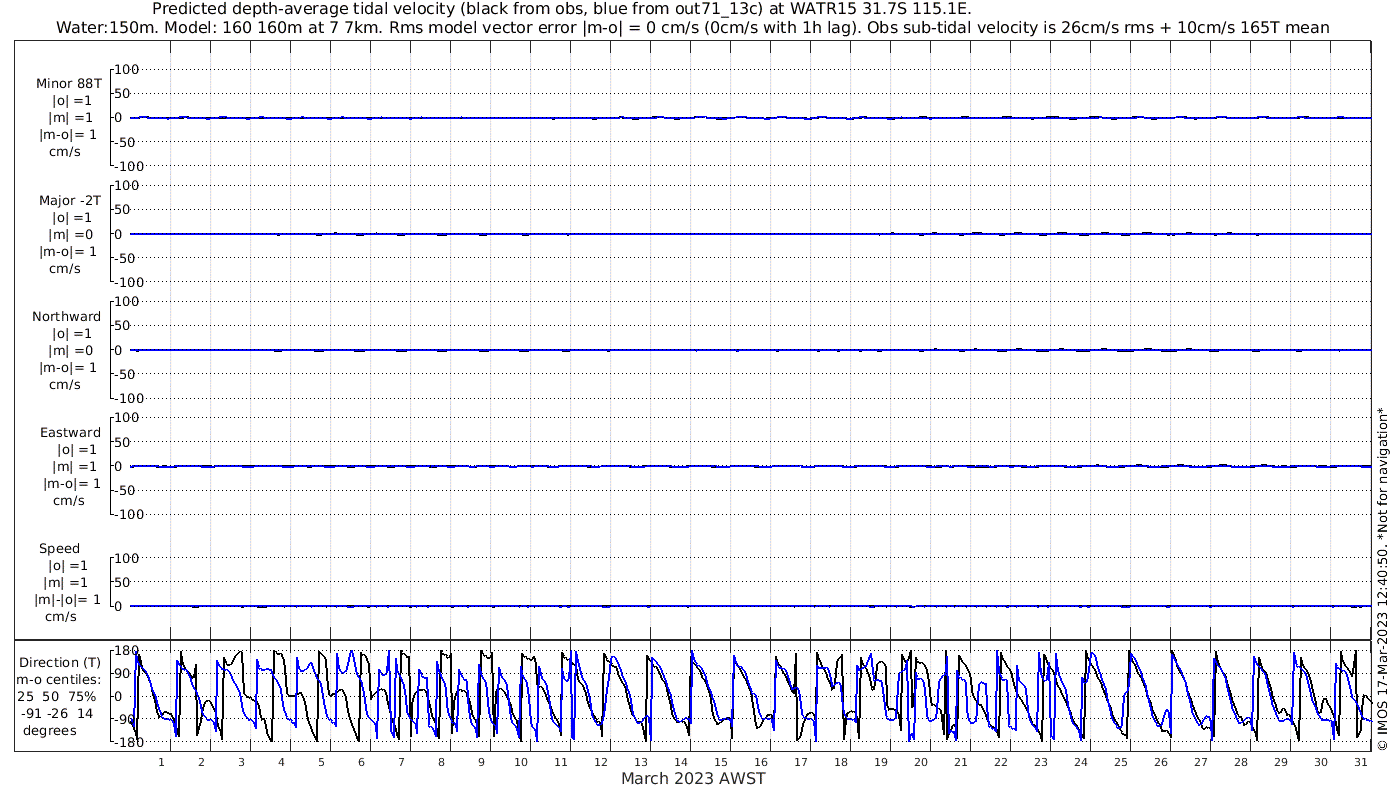Click day 28 on the date axis
Screen dimensions: 1400x800
(1241, 762)
